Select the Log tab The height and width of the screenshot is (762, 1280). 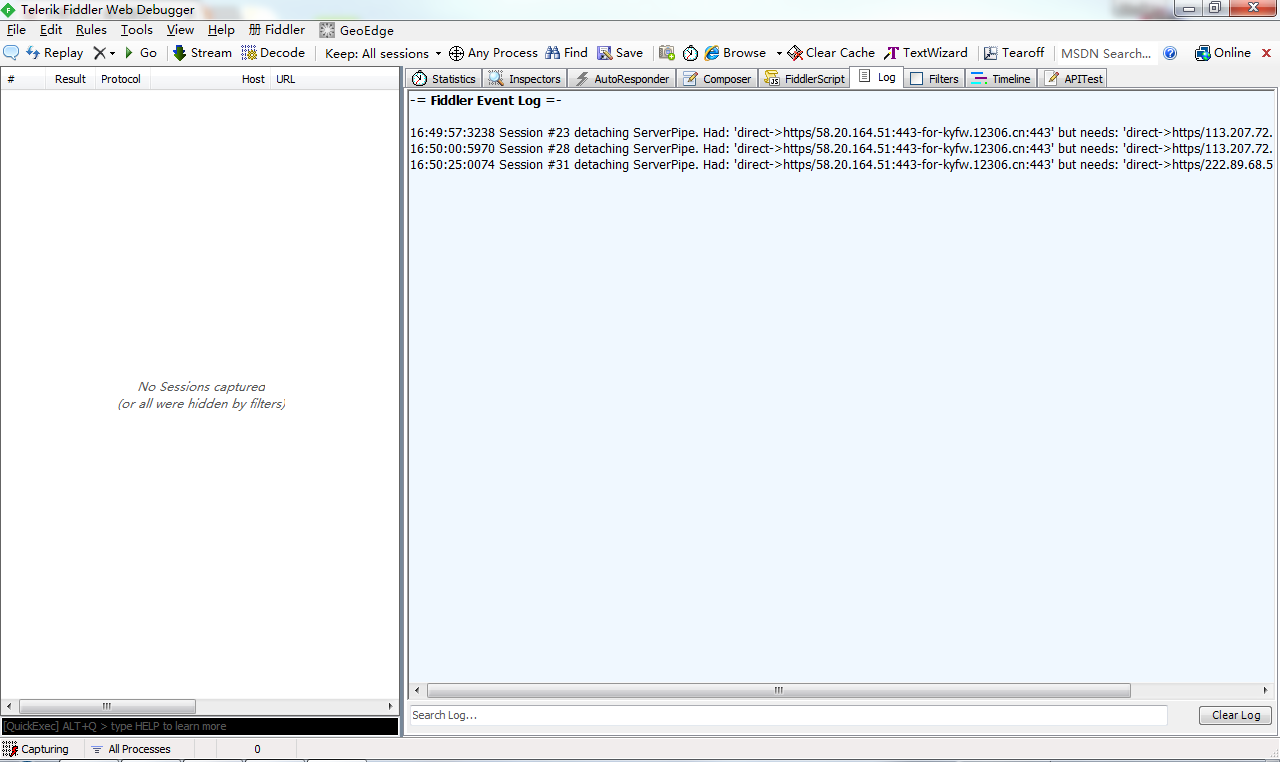[877, 77]
